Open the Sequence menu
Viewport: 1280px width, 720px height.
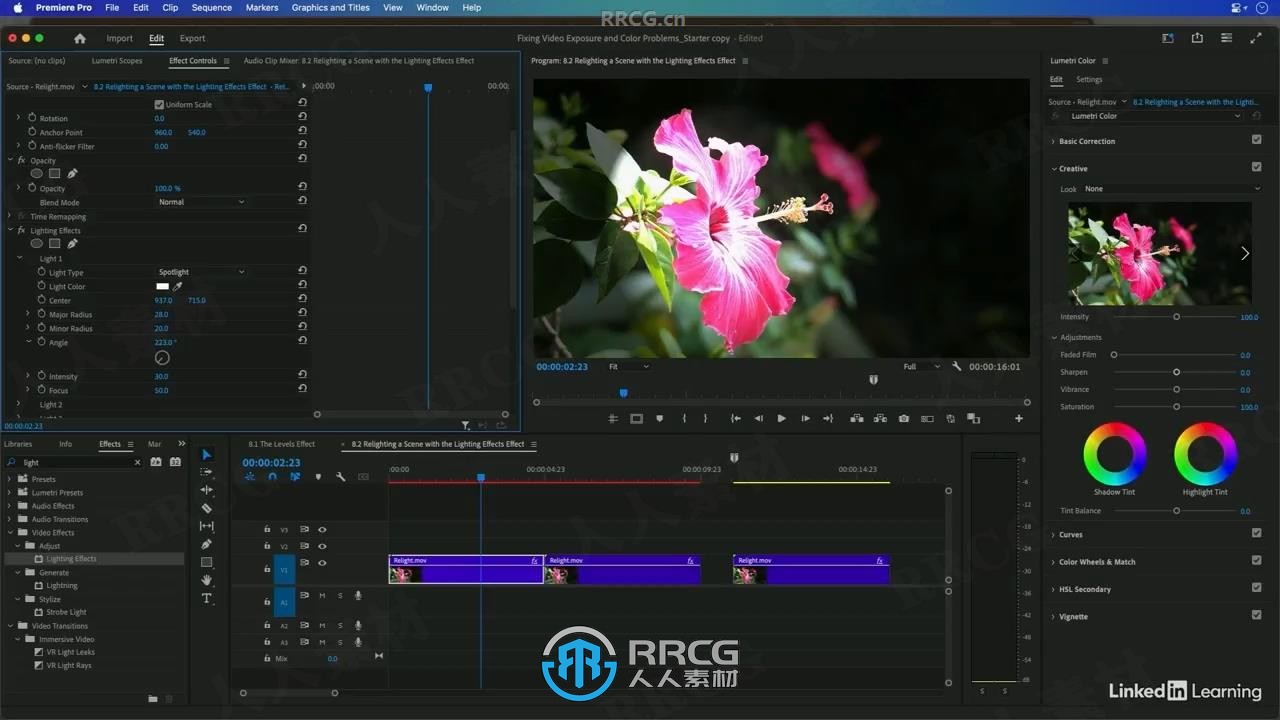pos(212,7)
